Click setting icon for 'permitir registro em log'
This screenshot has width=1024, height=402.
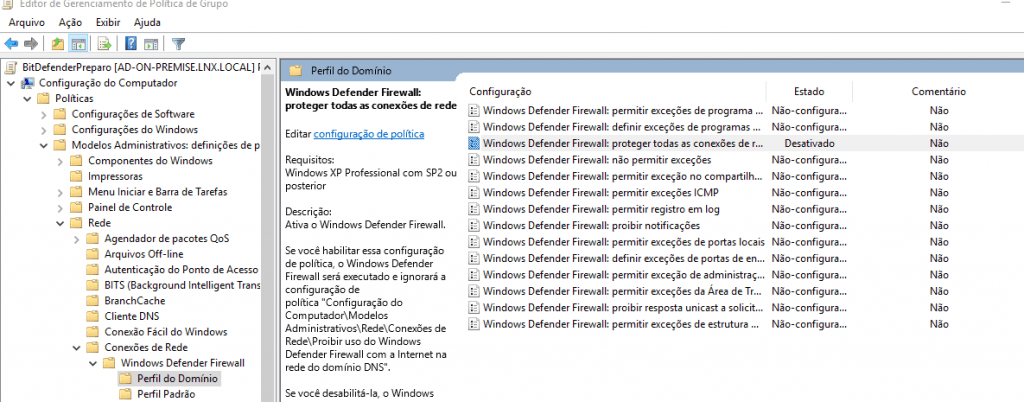[475, 209]
